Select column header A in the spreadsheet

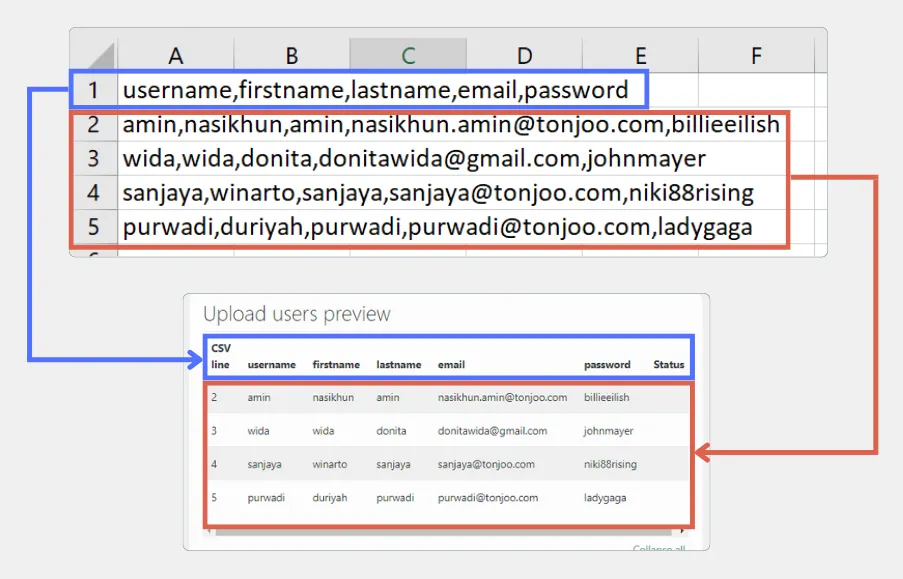coord(175,55)
